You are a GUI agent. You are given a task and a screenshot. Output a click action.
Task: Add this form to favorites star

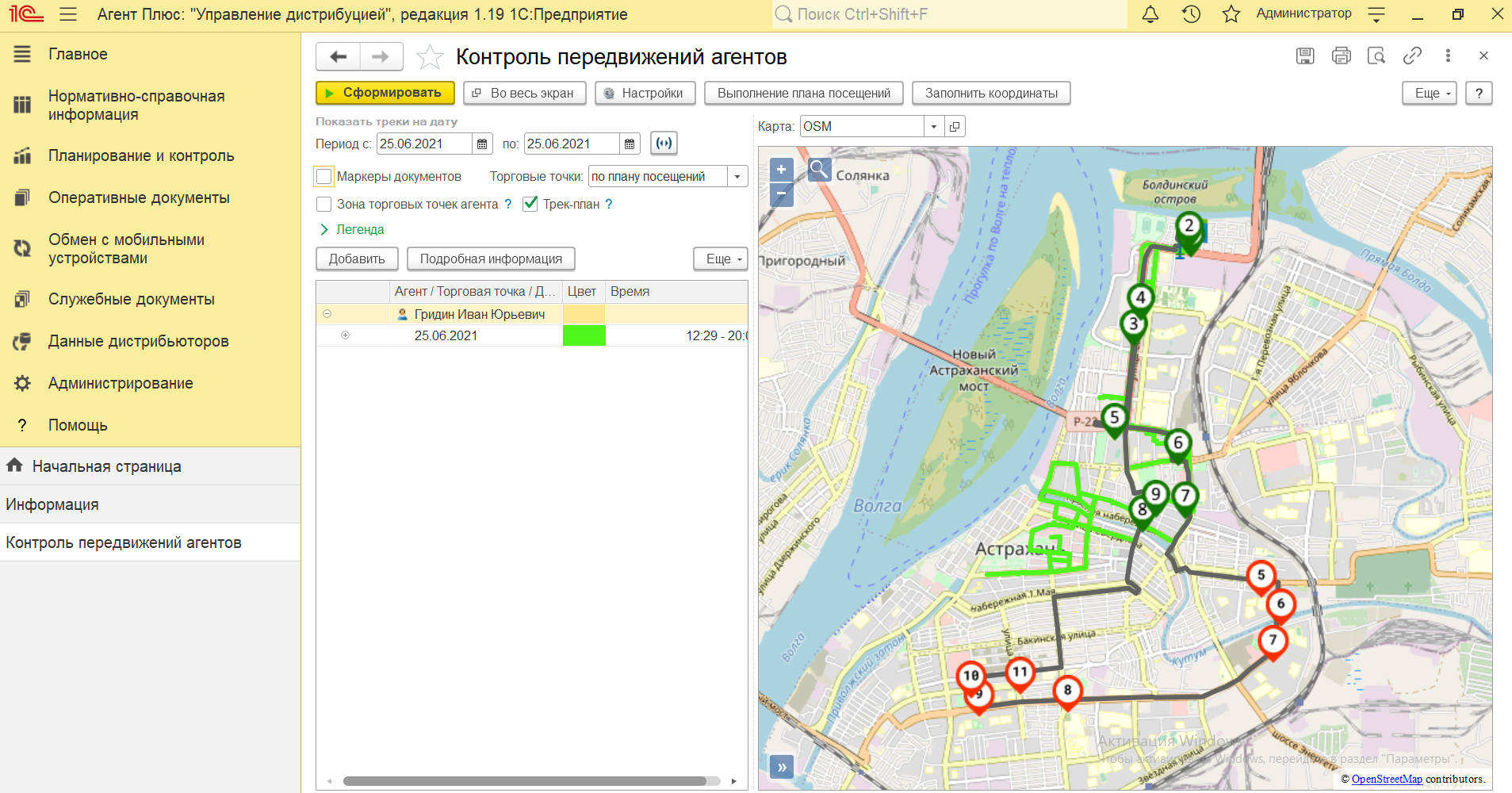(430, 56)
